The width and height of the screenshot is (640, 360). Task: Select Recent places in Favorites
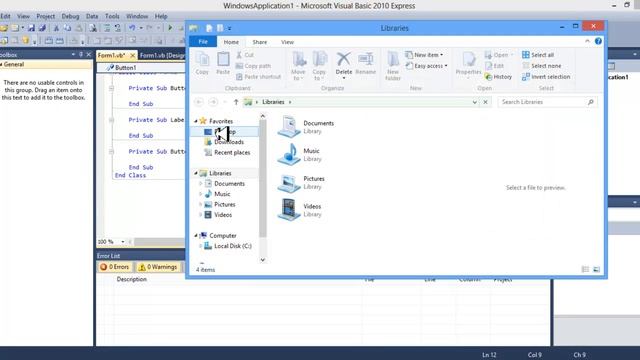232,153
